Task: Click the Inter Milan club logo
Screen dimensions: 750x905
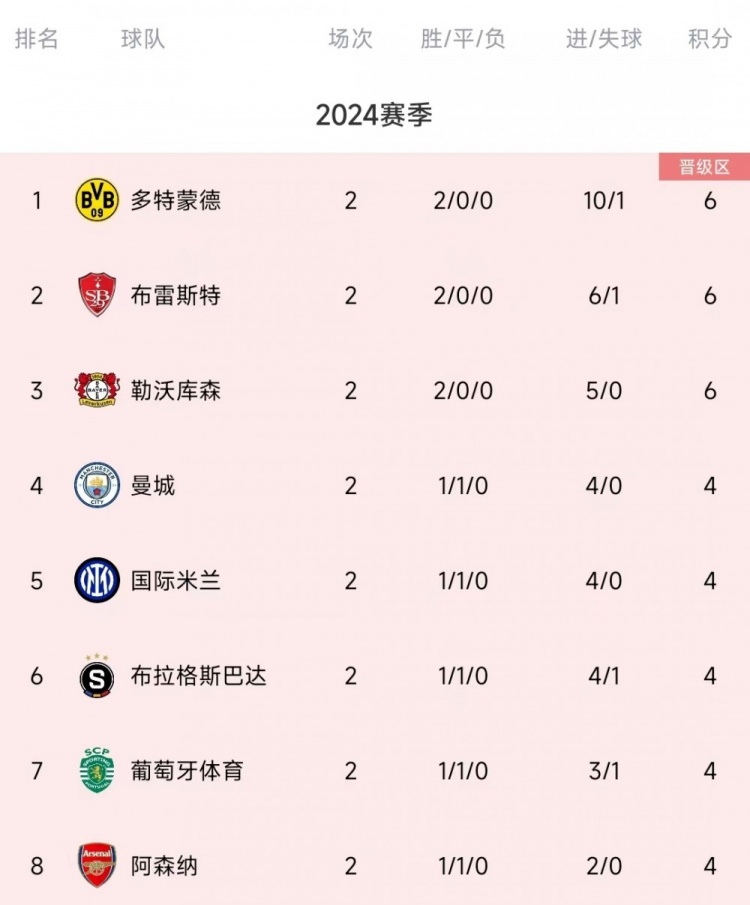Action: [x=97, y=580]
